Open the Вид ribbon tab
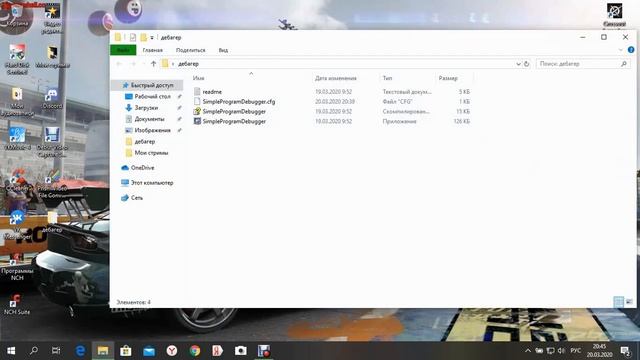640x360 pixels. click(223, 50)
